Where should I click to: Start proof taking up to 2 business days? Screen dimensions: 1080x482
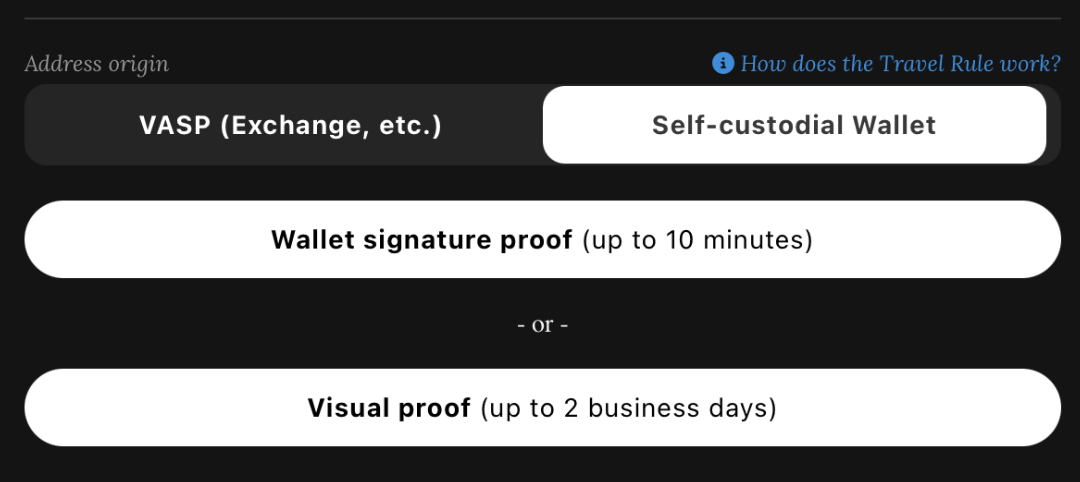(543, 408)
